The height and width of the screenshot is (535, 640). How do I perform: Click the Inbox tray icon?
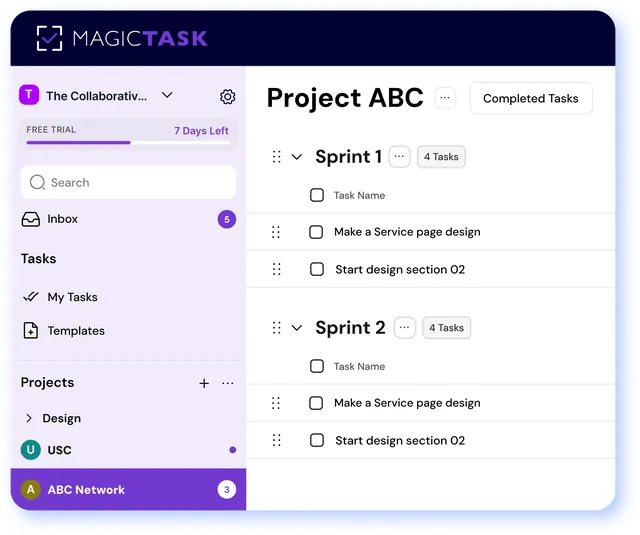pyautogui.click(x=31, y=219)
